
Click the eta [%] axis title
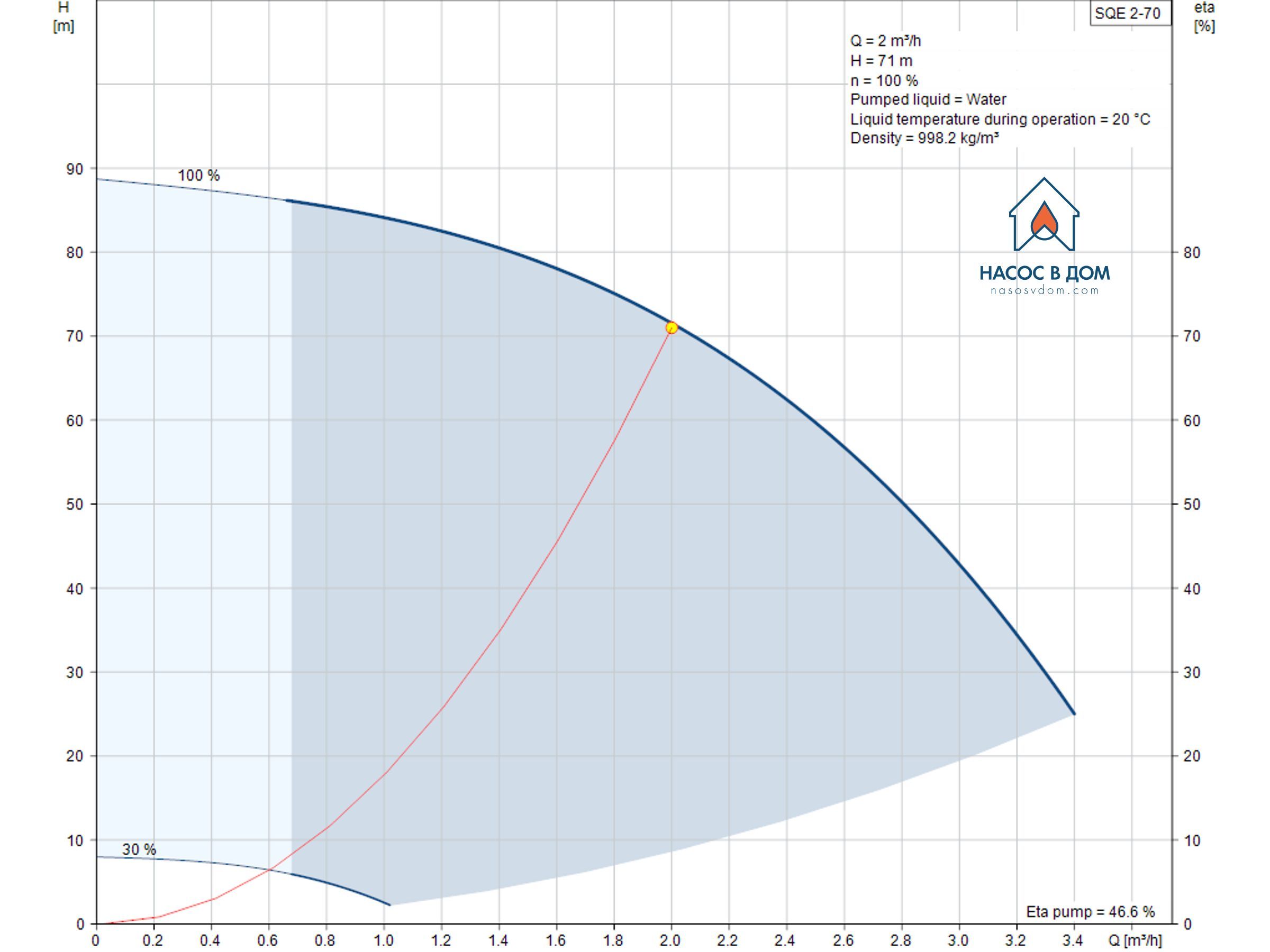(1204, 16)
